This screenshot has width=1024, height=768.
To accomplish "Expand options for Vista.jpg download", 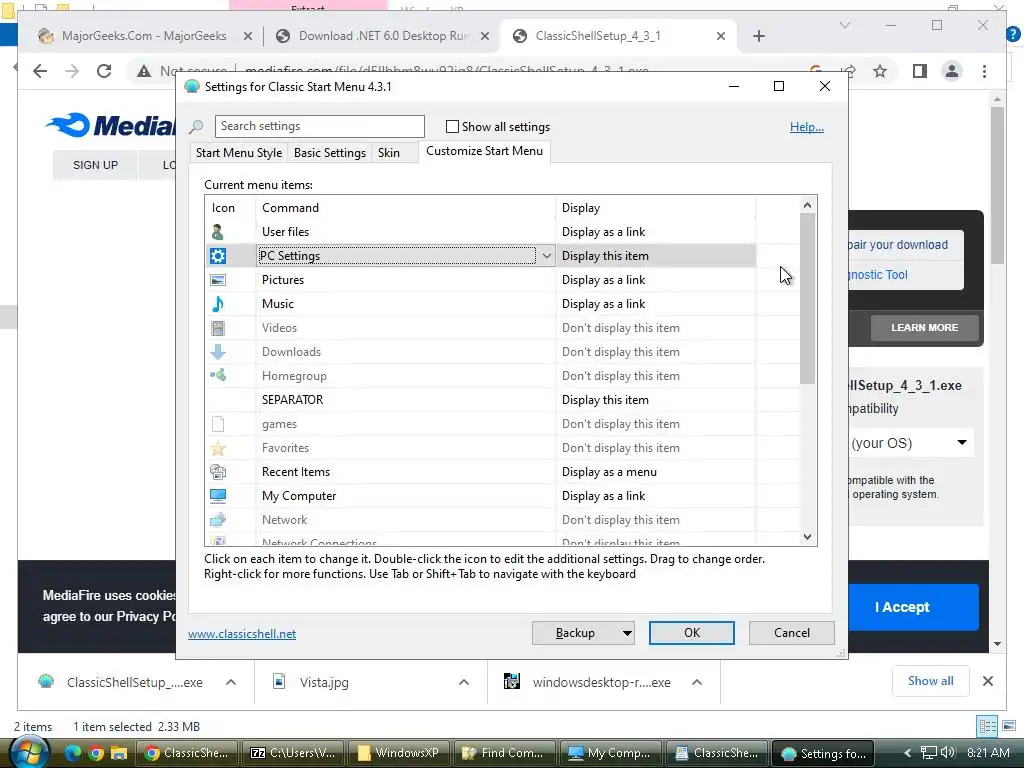I will (464, 682).
